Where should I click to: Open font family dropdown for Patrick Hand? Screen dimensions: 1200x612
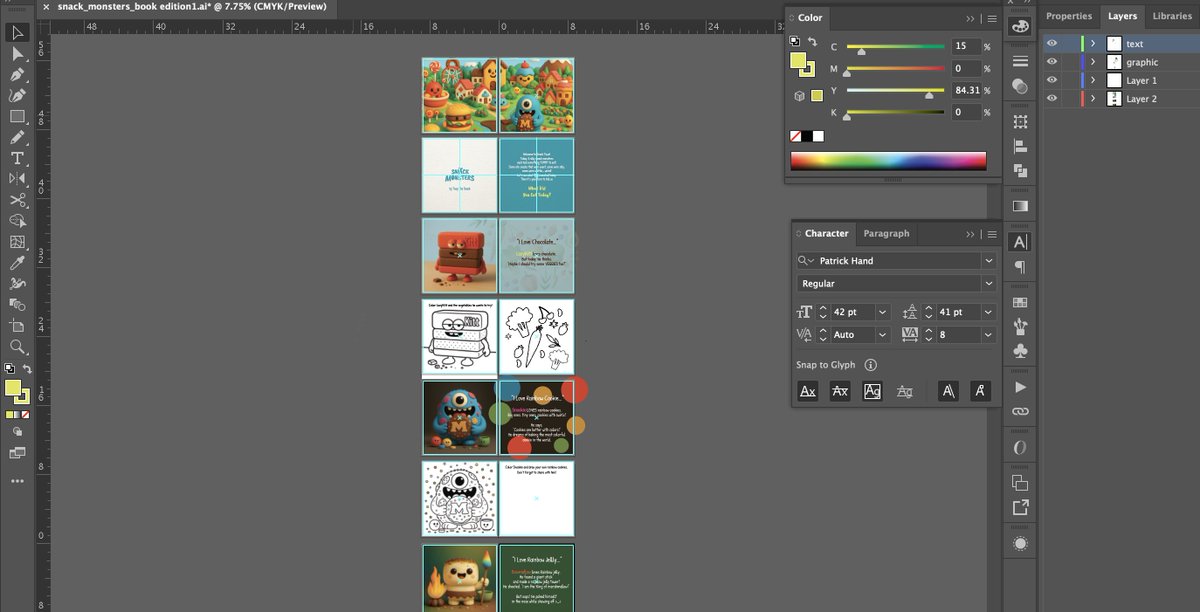[x=989, y=260]
